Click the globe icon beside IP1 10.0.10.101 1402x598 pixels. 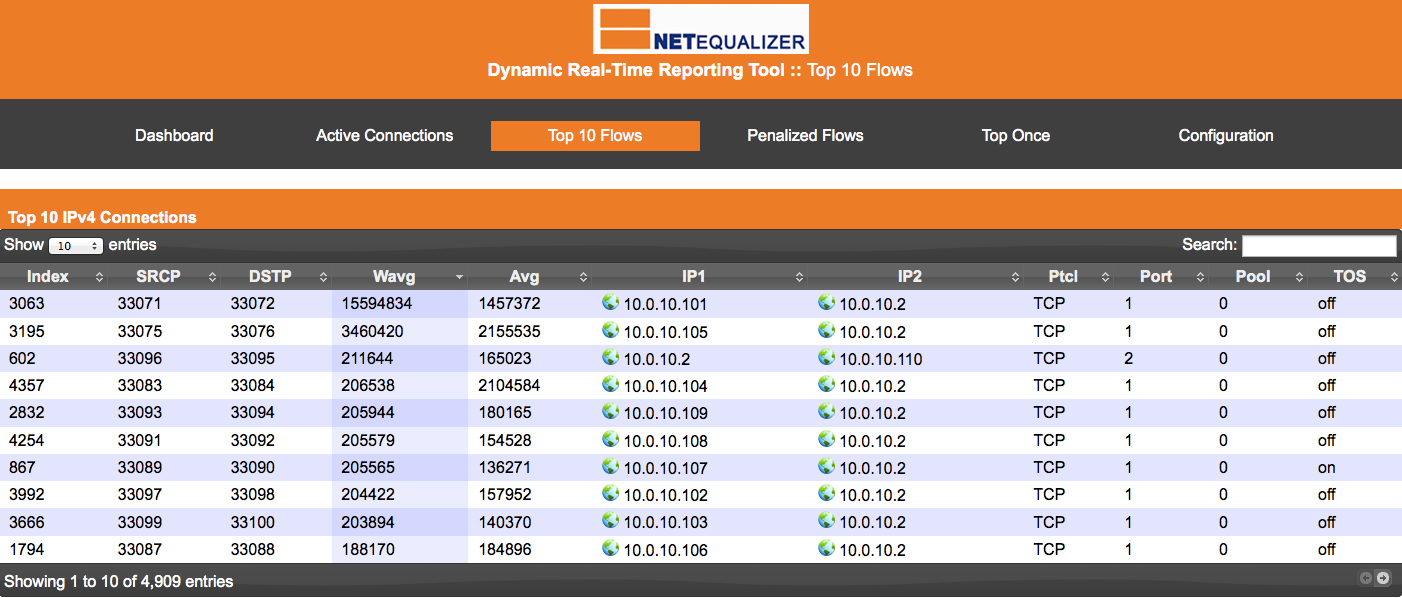click(x=610, y=302)
